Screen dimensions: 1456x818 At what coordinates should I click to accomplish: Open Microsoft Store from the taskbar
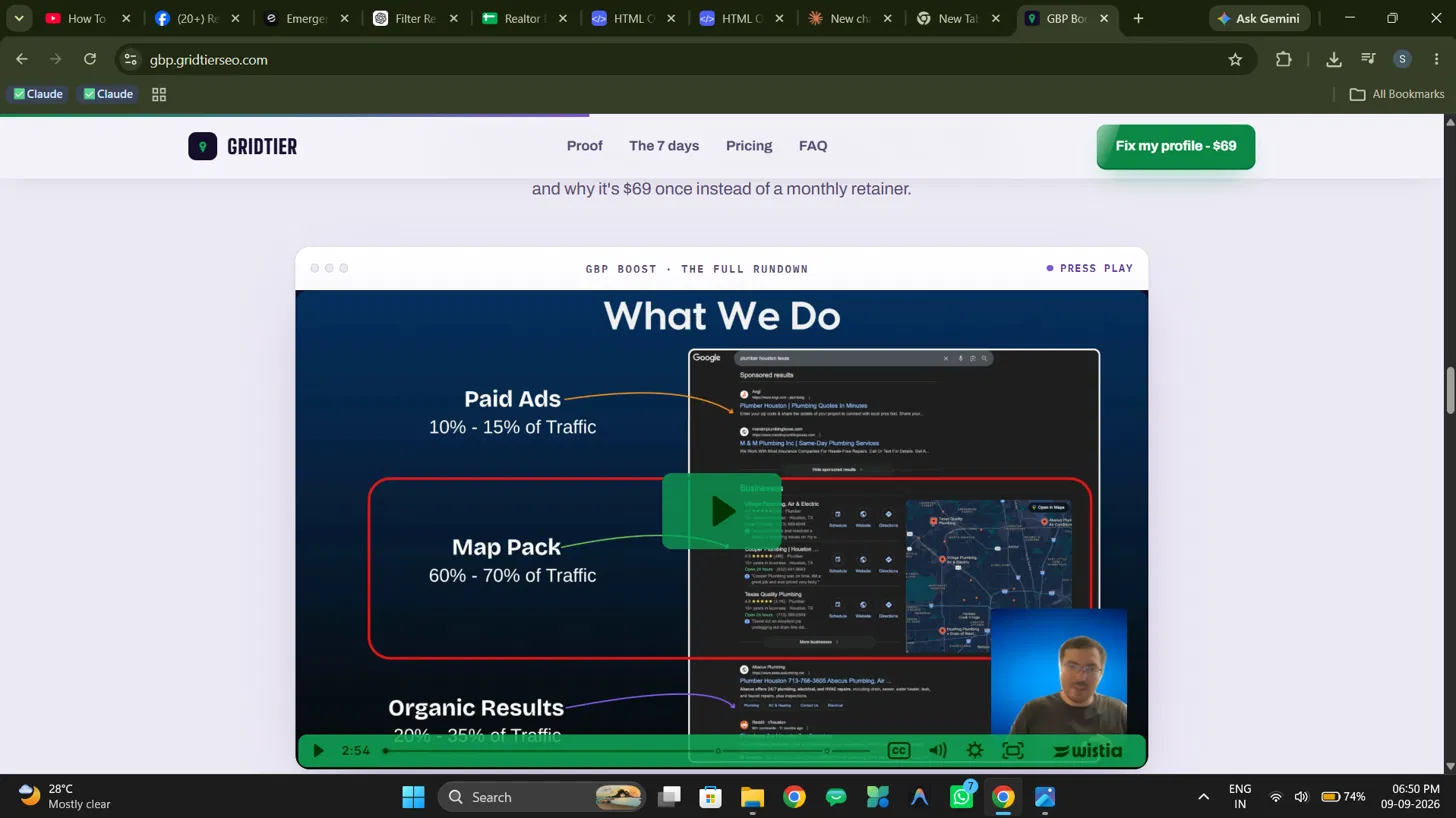(x=710, y=797)
